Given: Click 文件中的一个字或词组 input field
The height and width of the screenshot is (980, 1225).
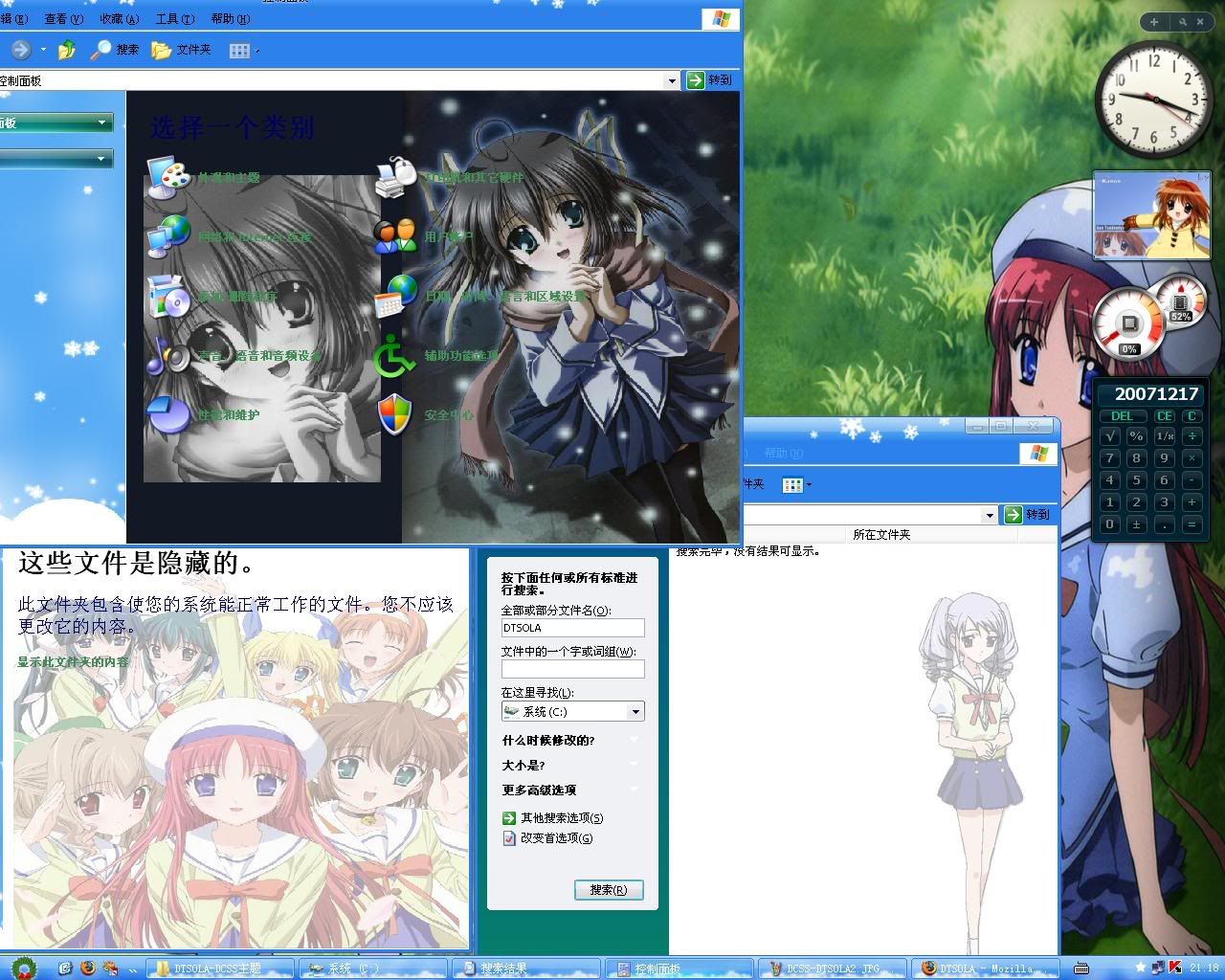Looking at the screenshot, I should click(x=572, y=669).
